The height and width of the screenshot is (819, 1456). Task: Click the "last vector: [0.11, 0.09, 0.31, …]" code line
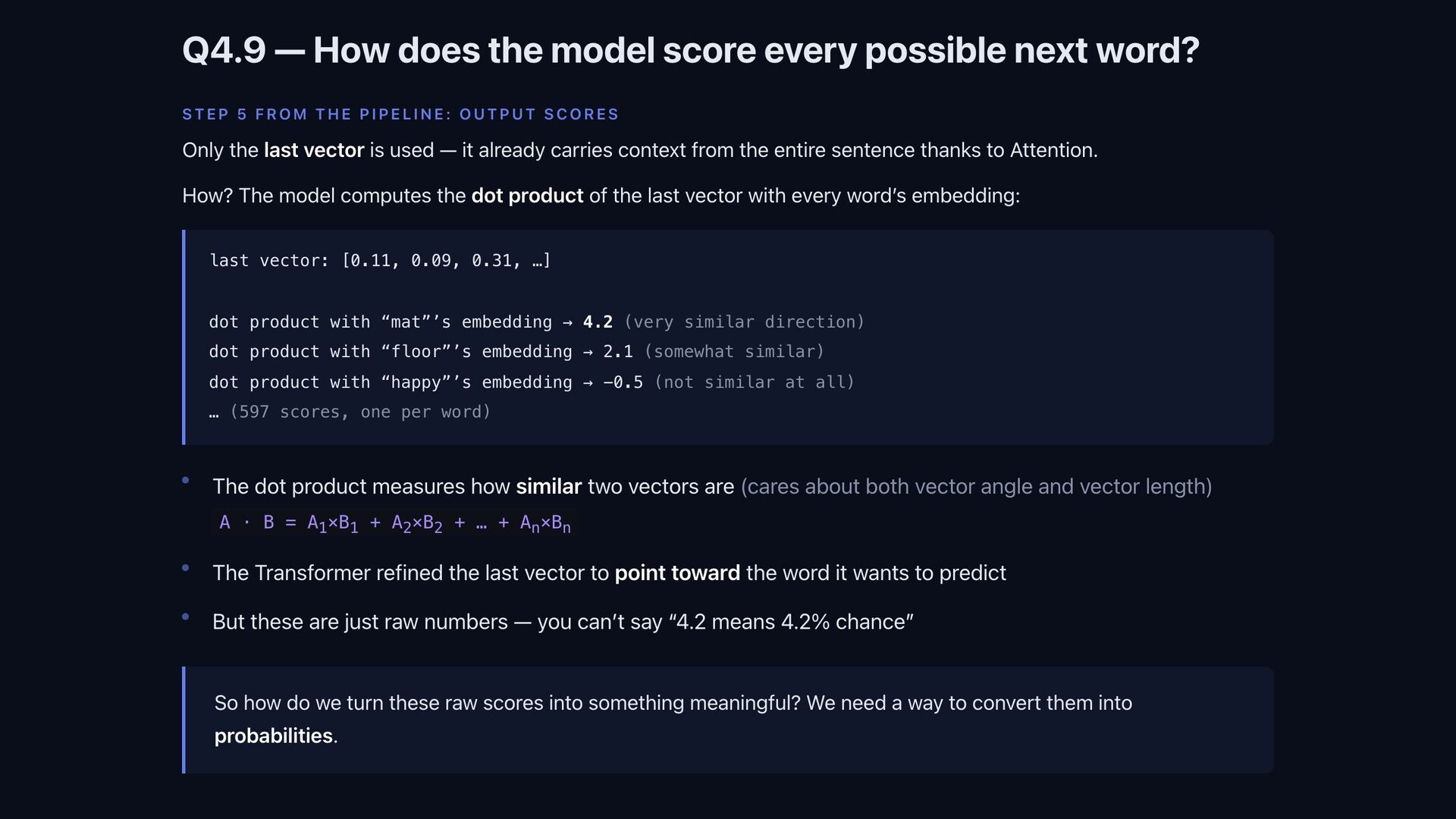tap(380, 261)
